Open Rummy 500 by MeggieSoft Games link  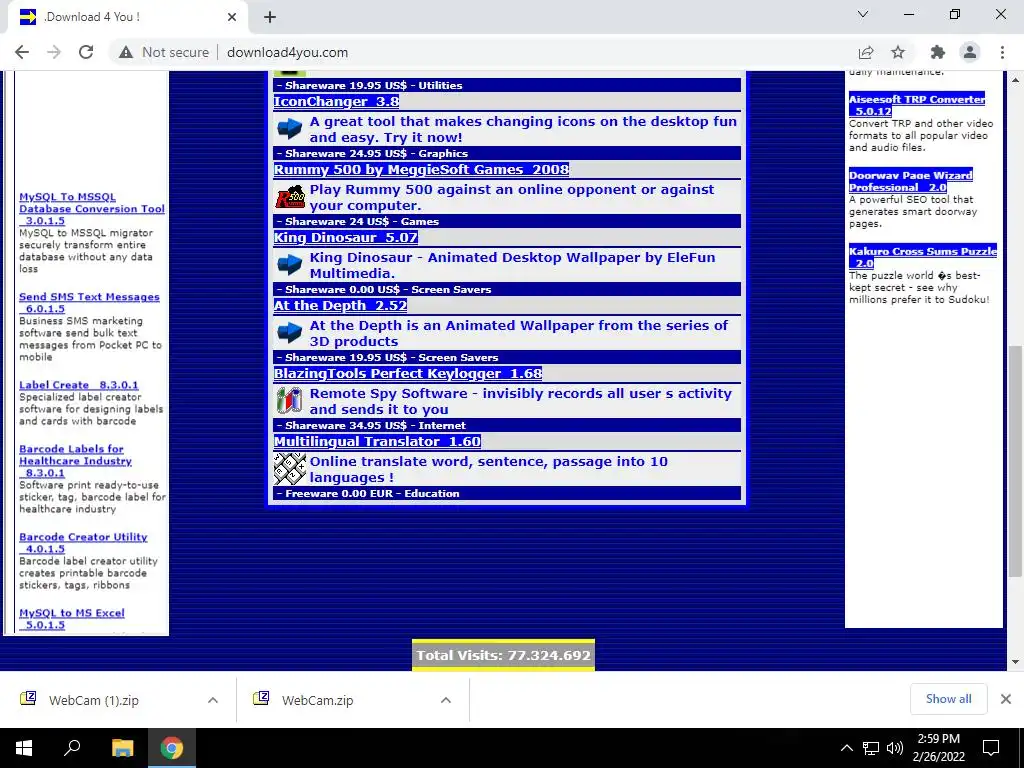(421, 170)
